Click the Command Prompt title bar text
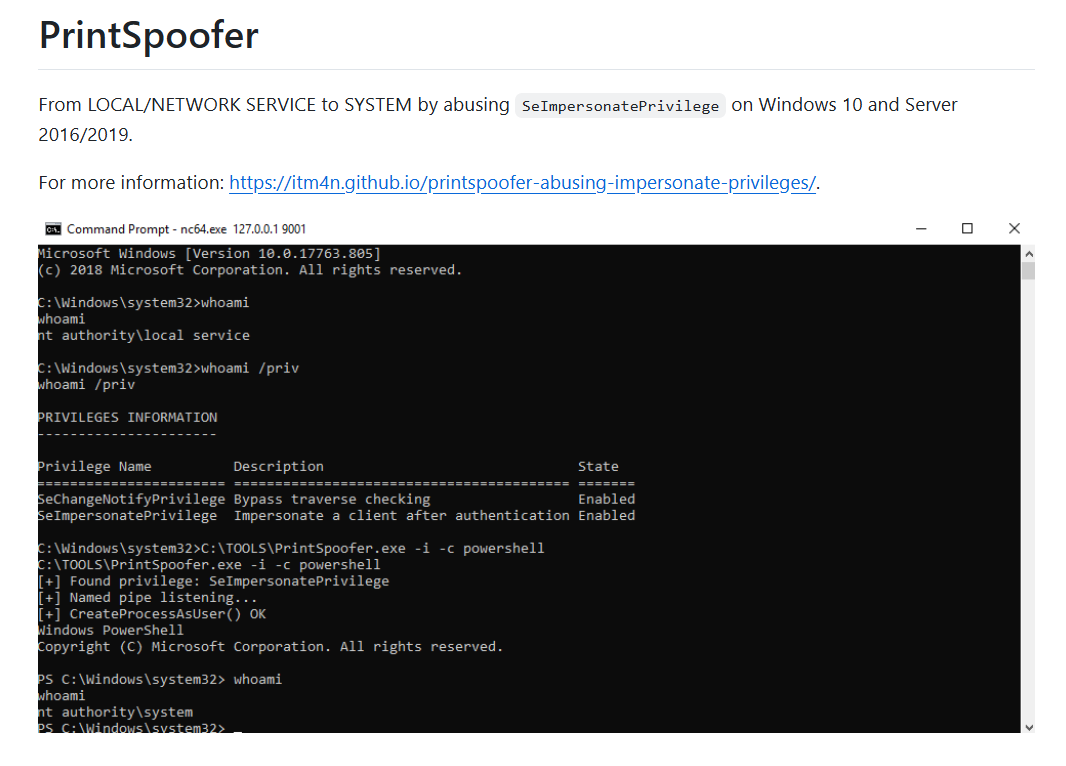The height and width of the screenshot is (766, 1066). (x=186, y=229)
